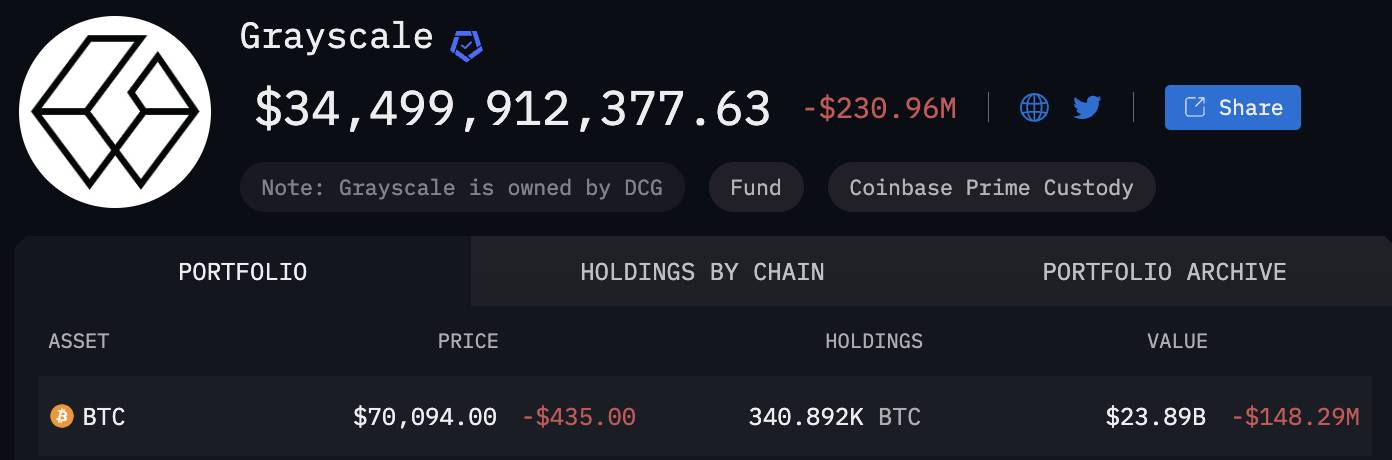Sort by the ASSET column header
Screen dimensions: 1392x460
[79, 341]
